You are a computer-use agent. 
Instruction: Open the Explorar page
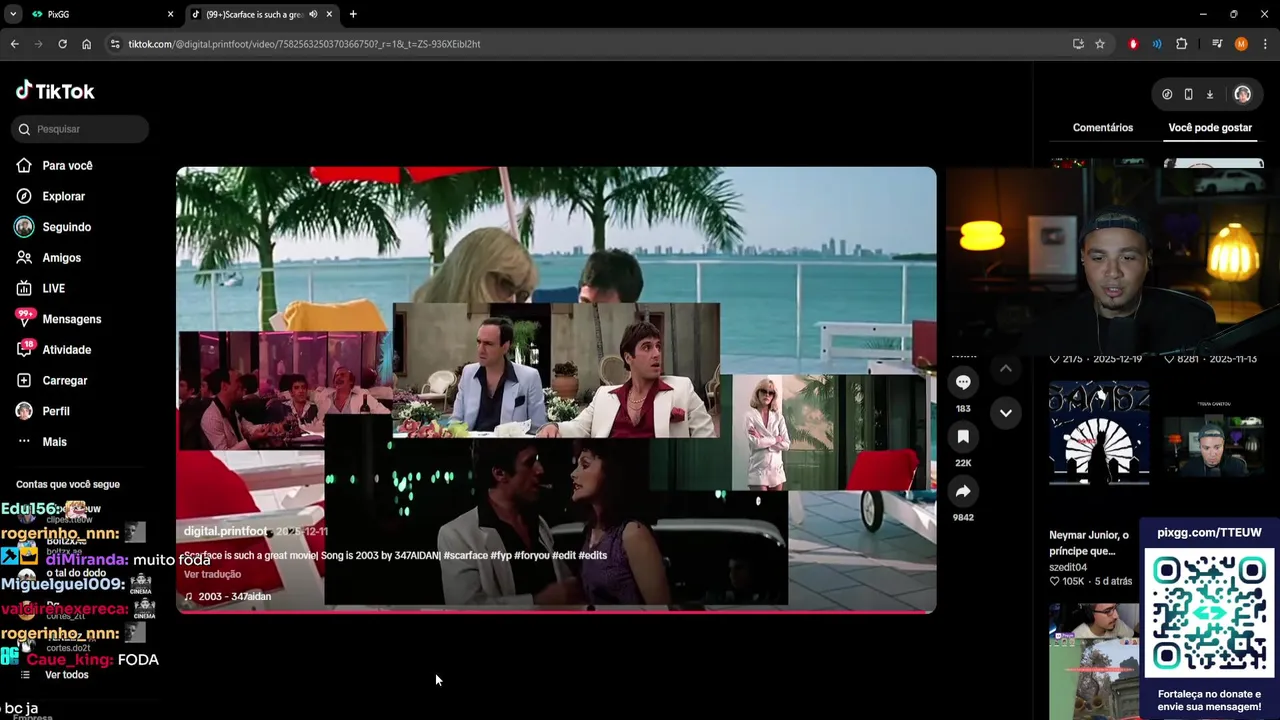click(x=63, y=197)
